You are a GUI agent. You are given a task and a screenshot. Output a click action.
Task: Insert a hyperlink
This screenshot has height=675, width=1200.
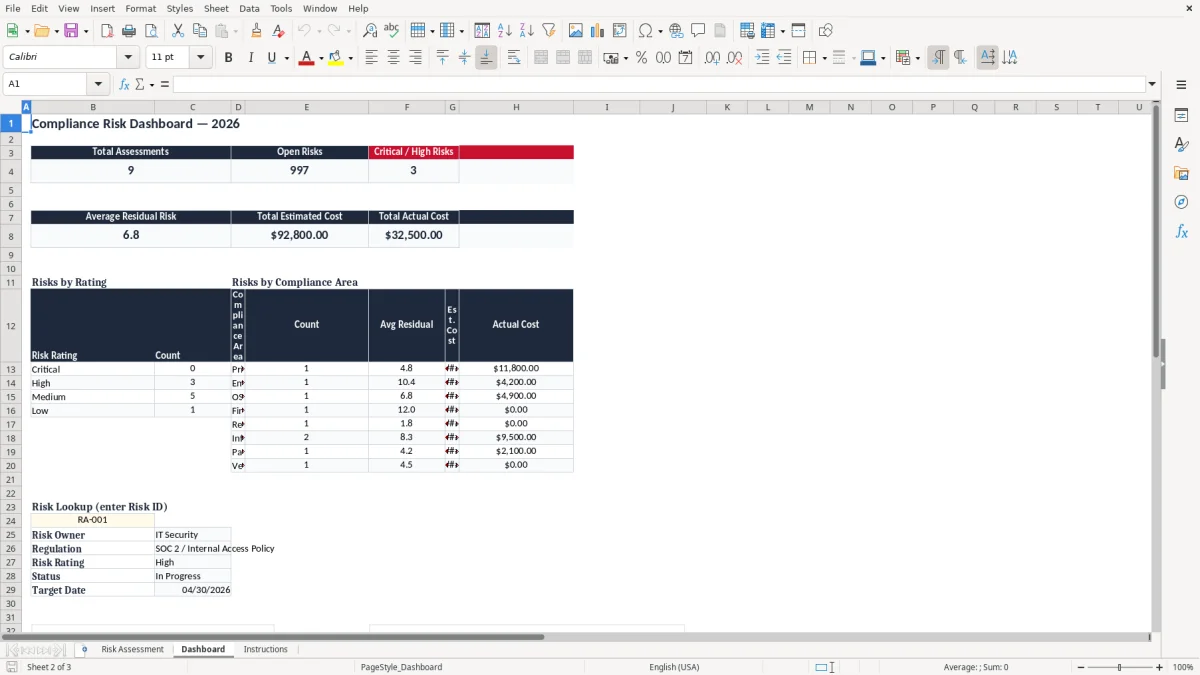(x=676, y=31)
